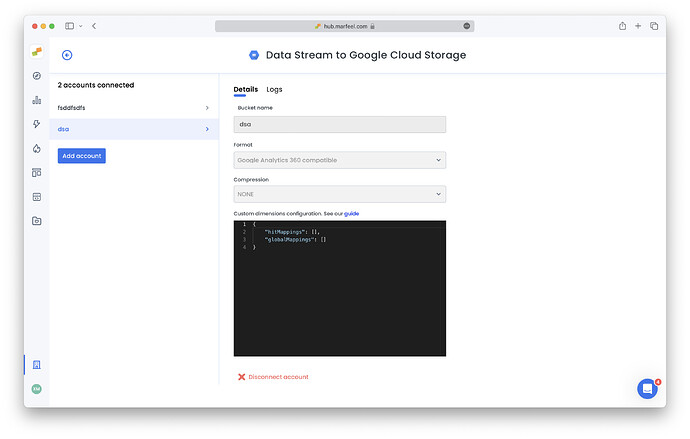
Task: Click the Add account button
Action: 82,156
